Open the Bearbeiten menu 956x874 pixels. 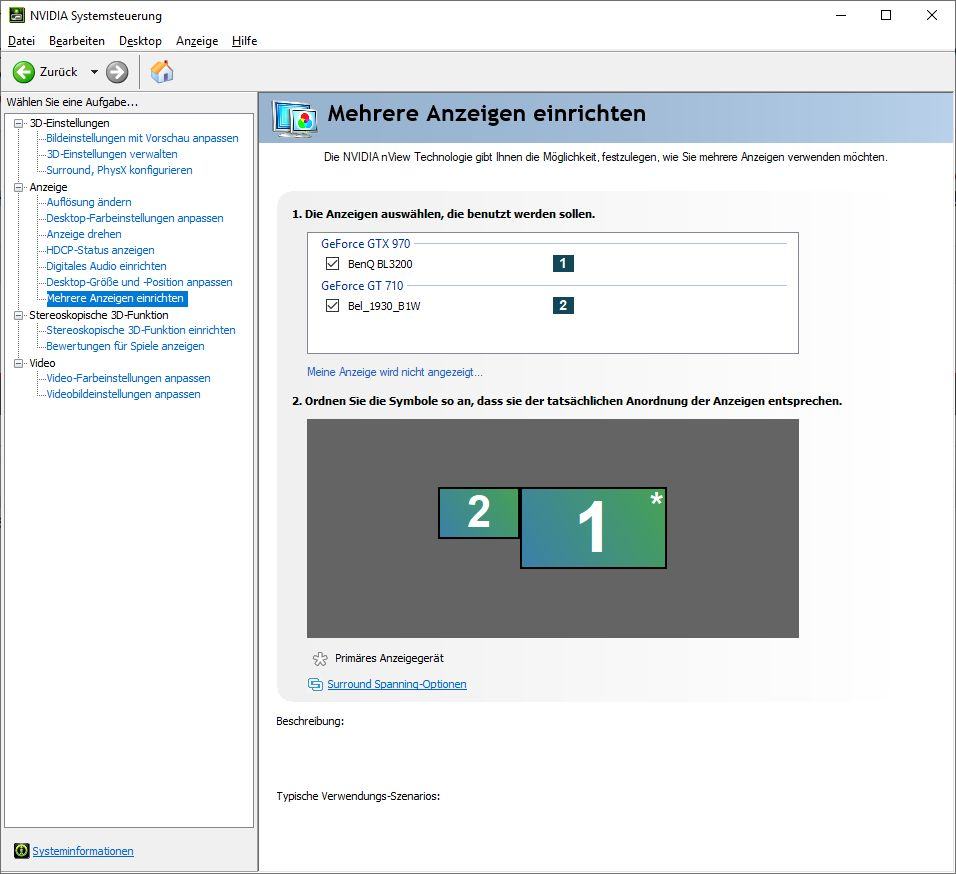[x=77, y=41]
